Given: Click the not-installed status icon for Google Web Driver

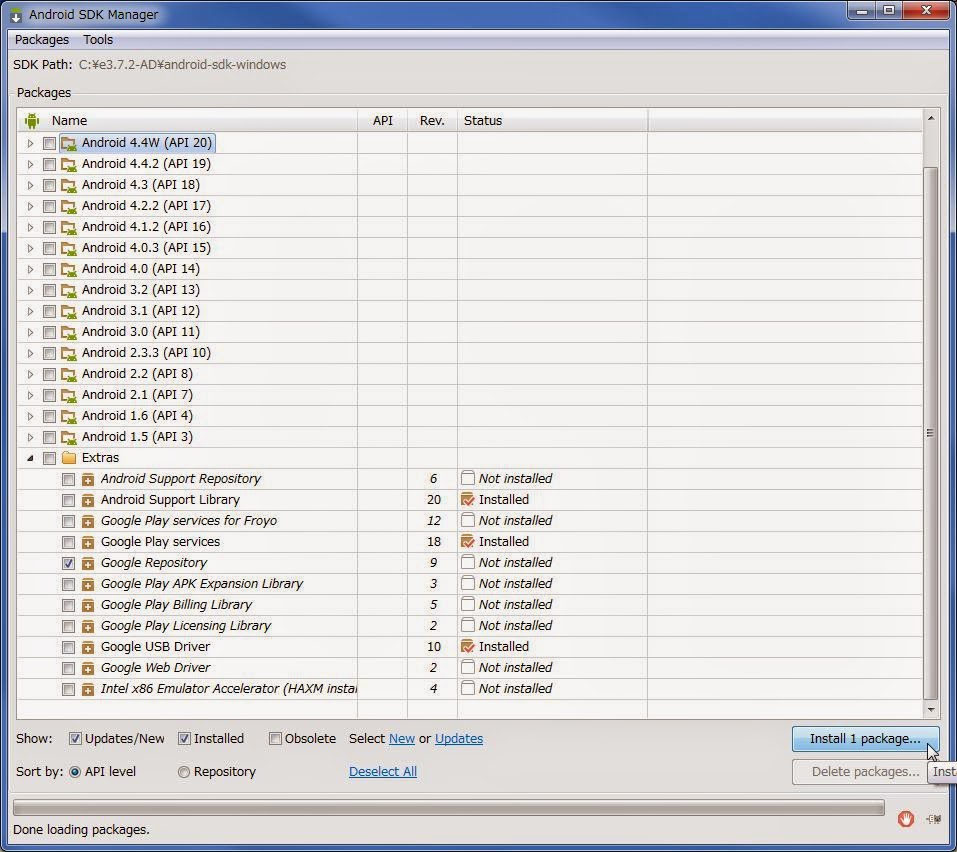Looking at the screenshot, I should tap(468, 667).
